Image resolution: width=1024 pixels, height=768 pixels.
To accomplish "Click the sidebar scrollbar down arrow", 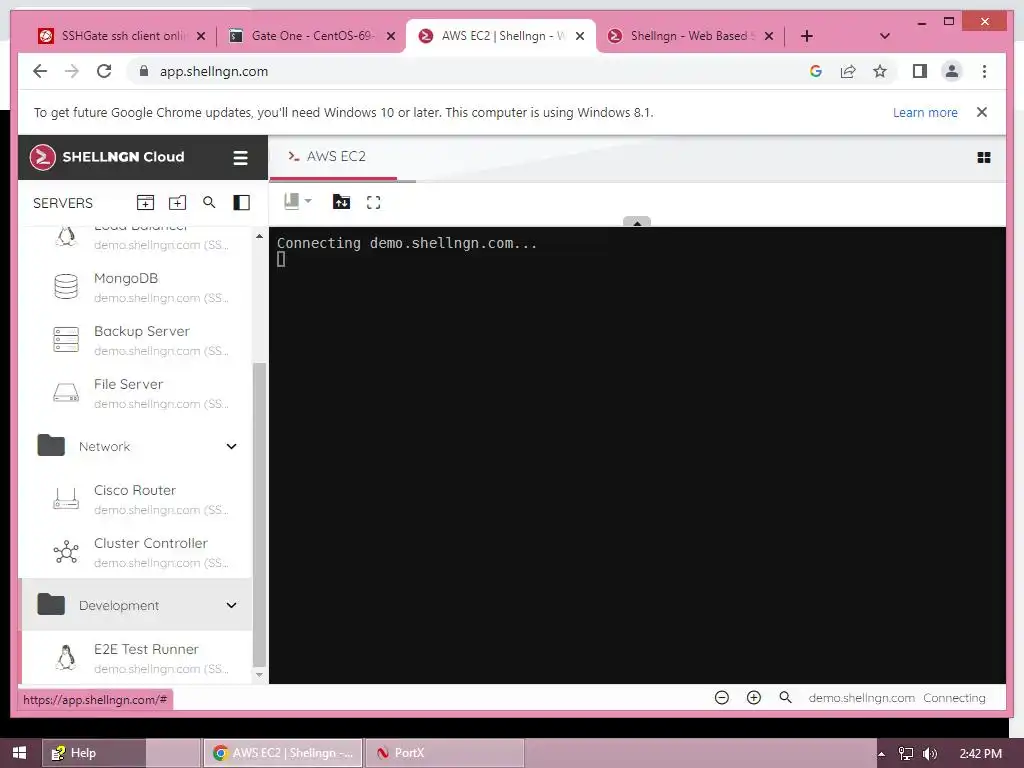I will click(259, 675).
